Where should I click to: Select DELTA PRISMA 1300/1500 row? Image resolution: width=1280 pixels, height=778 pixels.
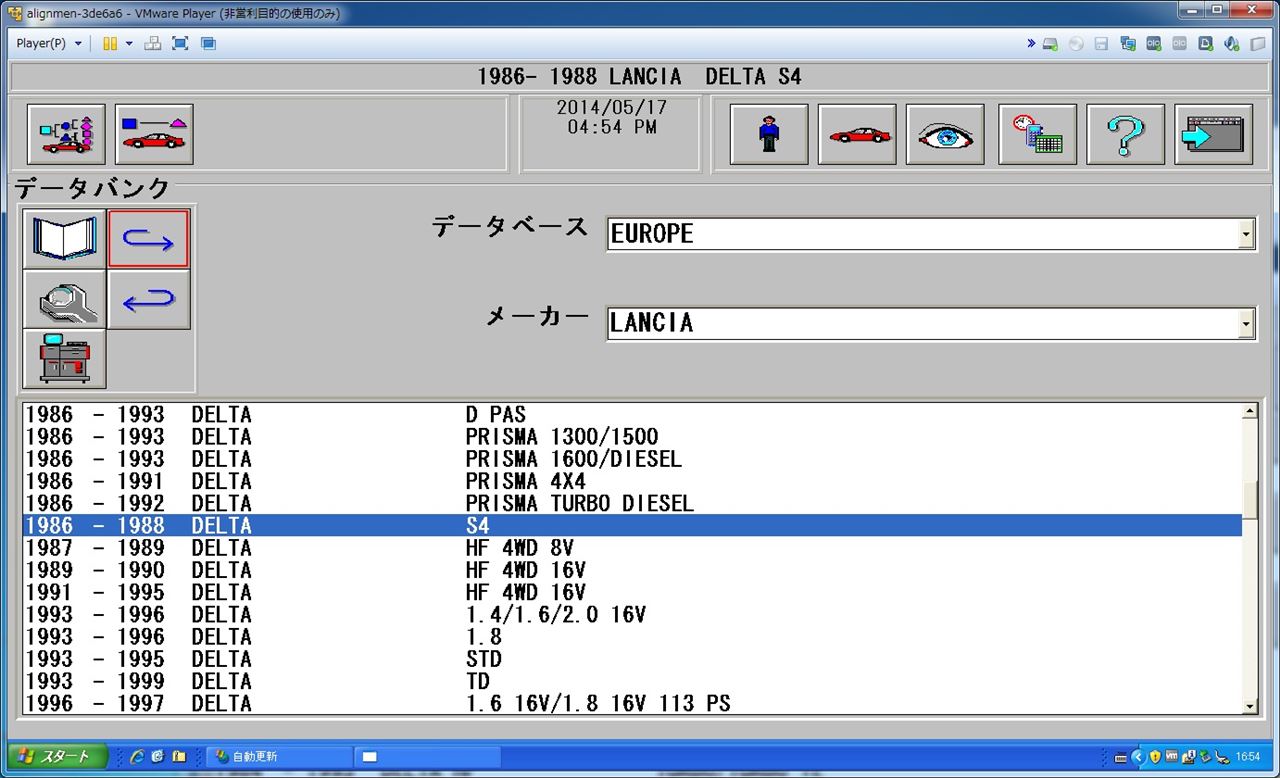click(632, 437)
